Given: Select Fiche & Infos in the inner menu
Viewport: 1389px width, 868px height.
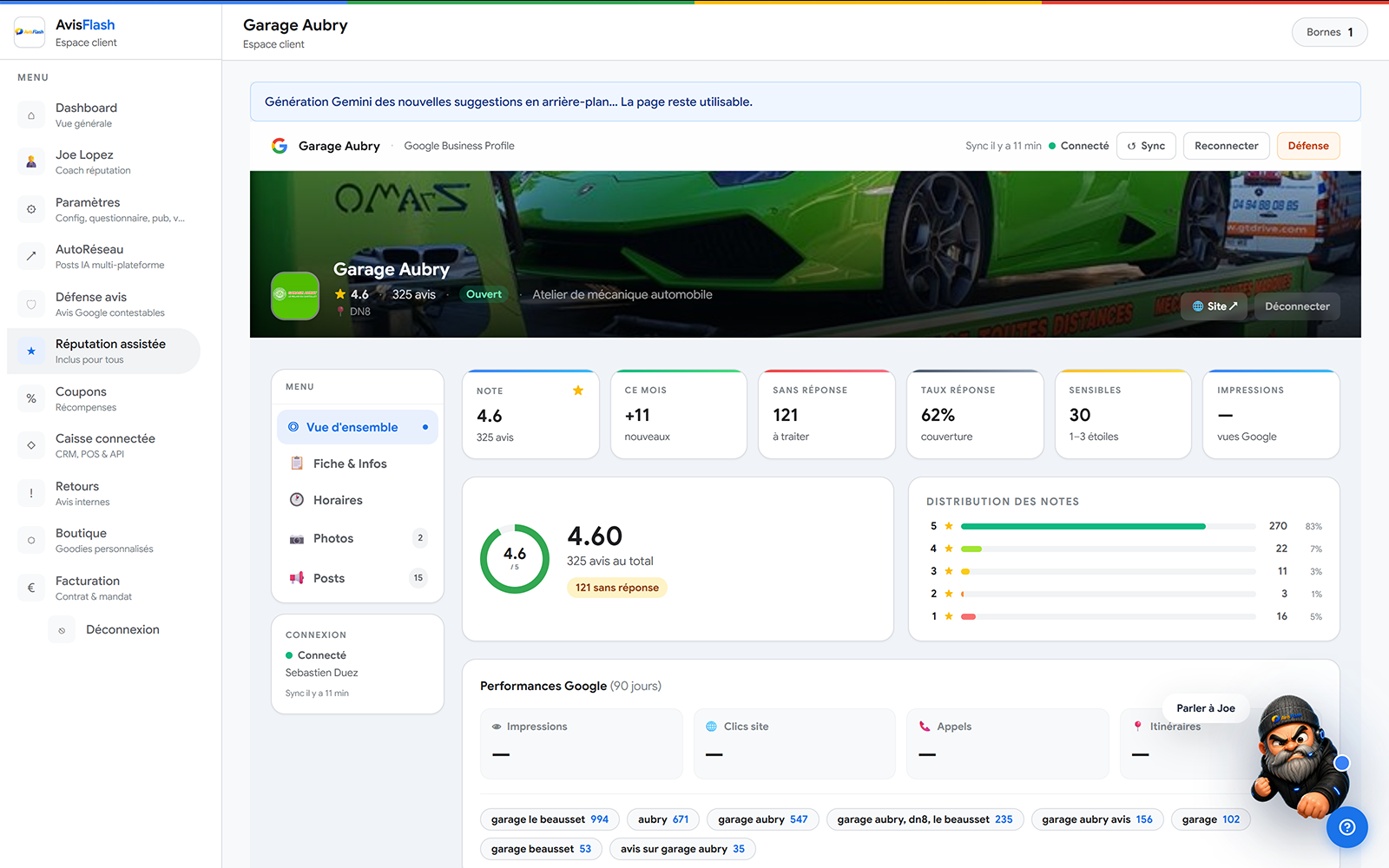Looking at the screenshot, I should click(x=358, y=464).
